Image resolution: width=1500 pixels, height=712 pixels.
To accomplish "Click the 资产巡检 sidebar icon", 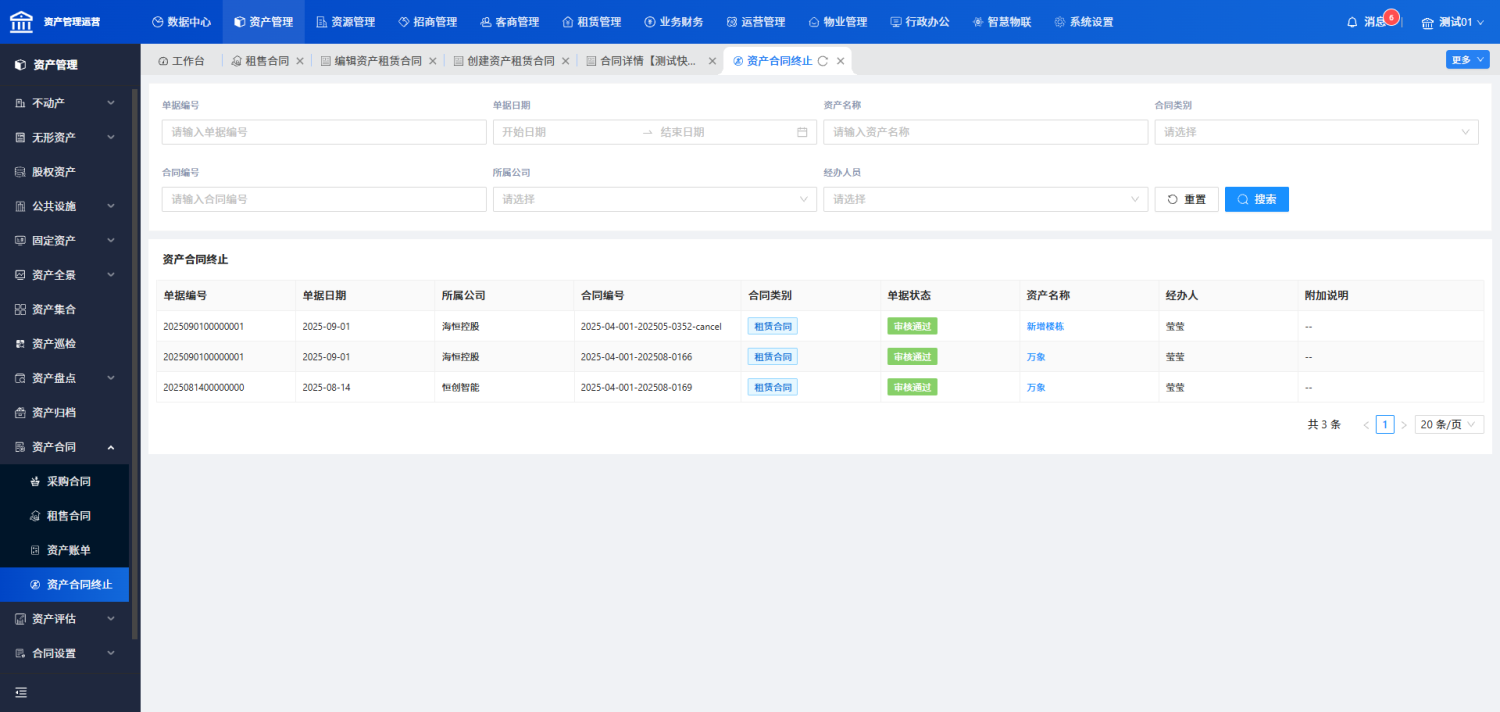I will point(21,344).
